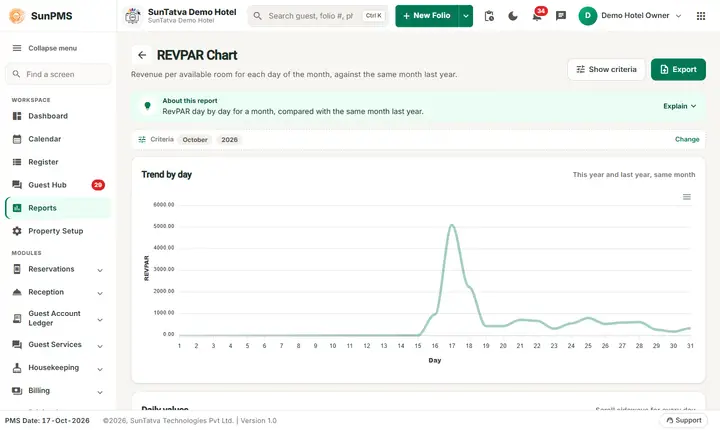The height and width of the screenshot is (430, 720).
Task: Expand the Explain dropdown
Action: (x=680, y=106)
